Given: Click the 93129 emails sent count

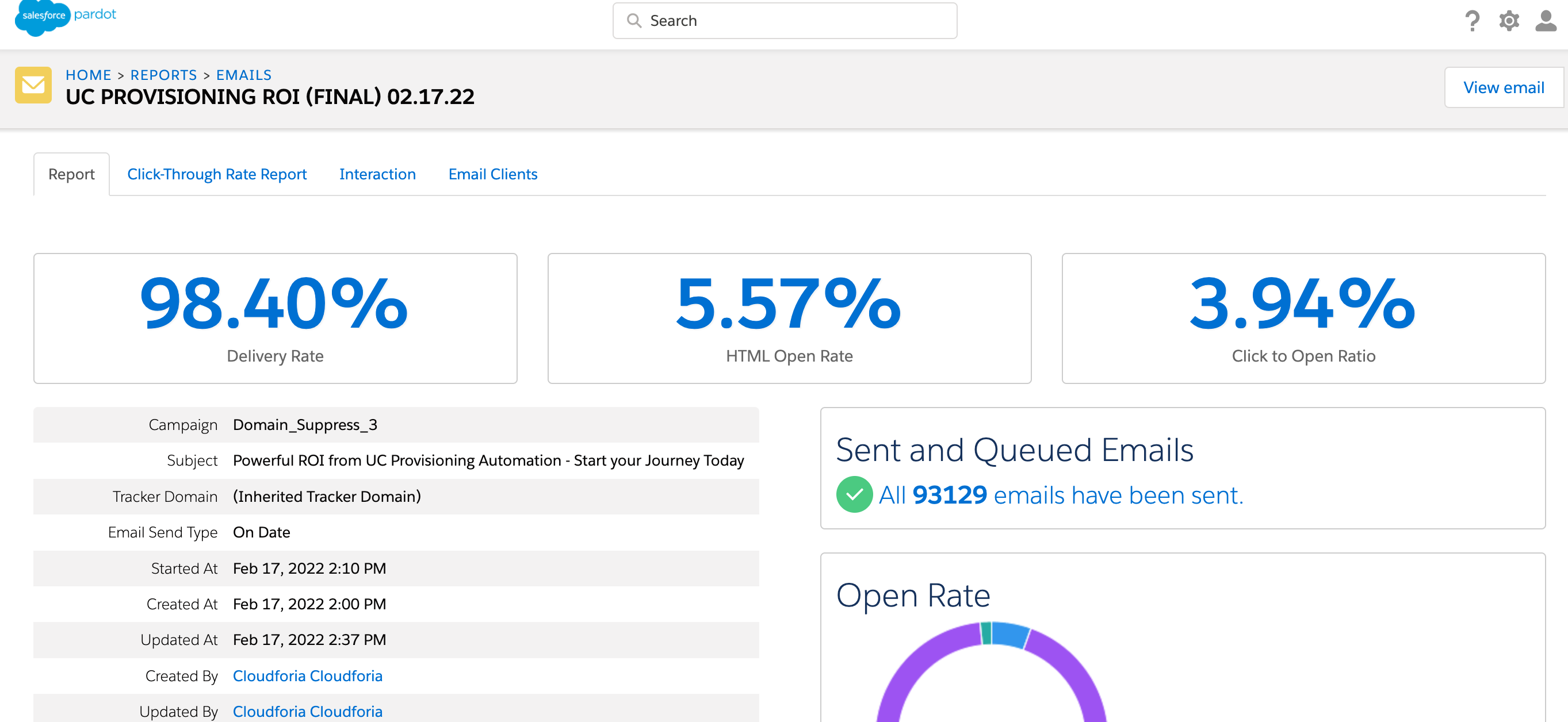Looking at the screenshot, I should 950,495.
